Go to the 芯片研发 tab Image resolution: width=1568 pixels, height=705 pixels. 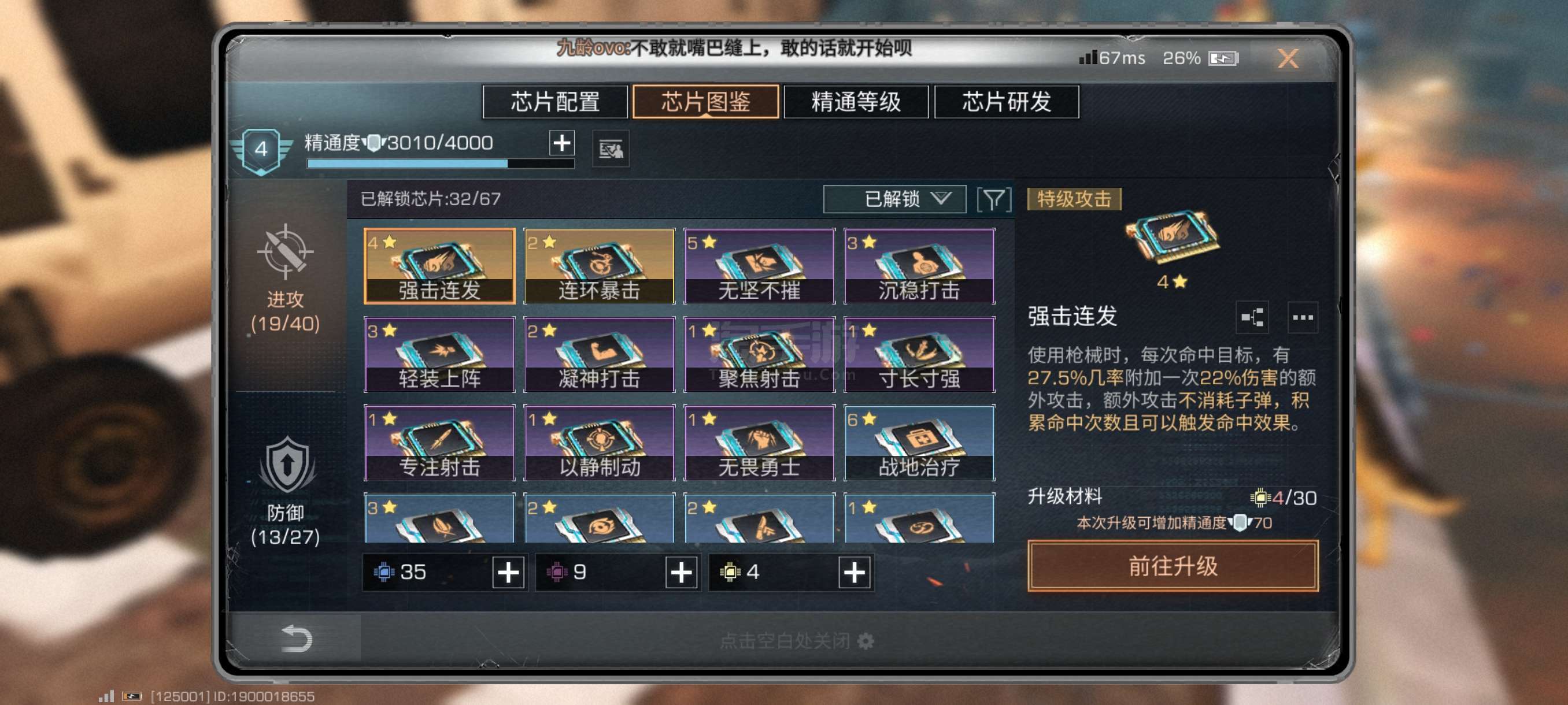click(1006, 102)
